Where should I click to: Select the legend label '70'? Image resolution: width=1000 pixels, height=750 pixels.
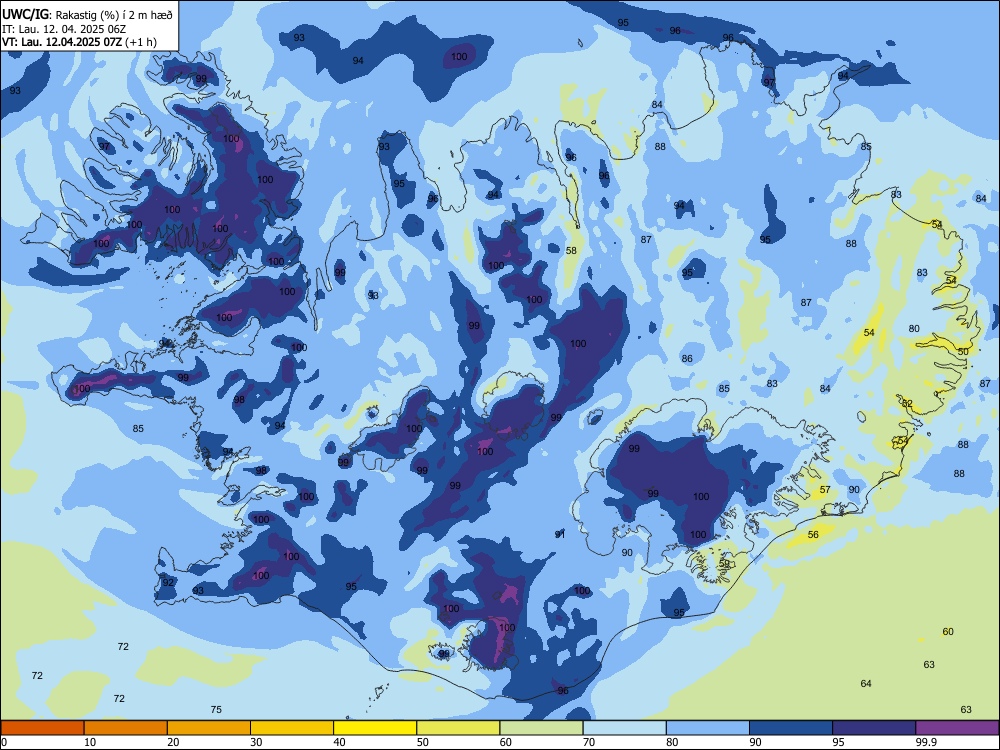click(589, 742)
